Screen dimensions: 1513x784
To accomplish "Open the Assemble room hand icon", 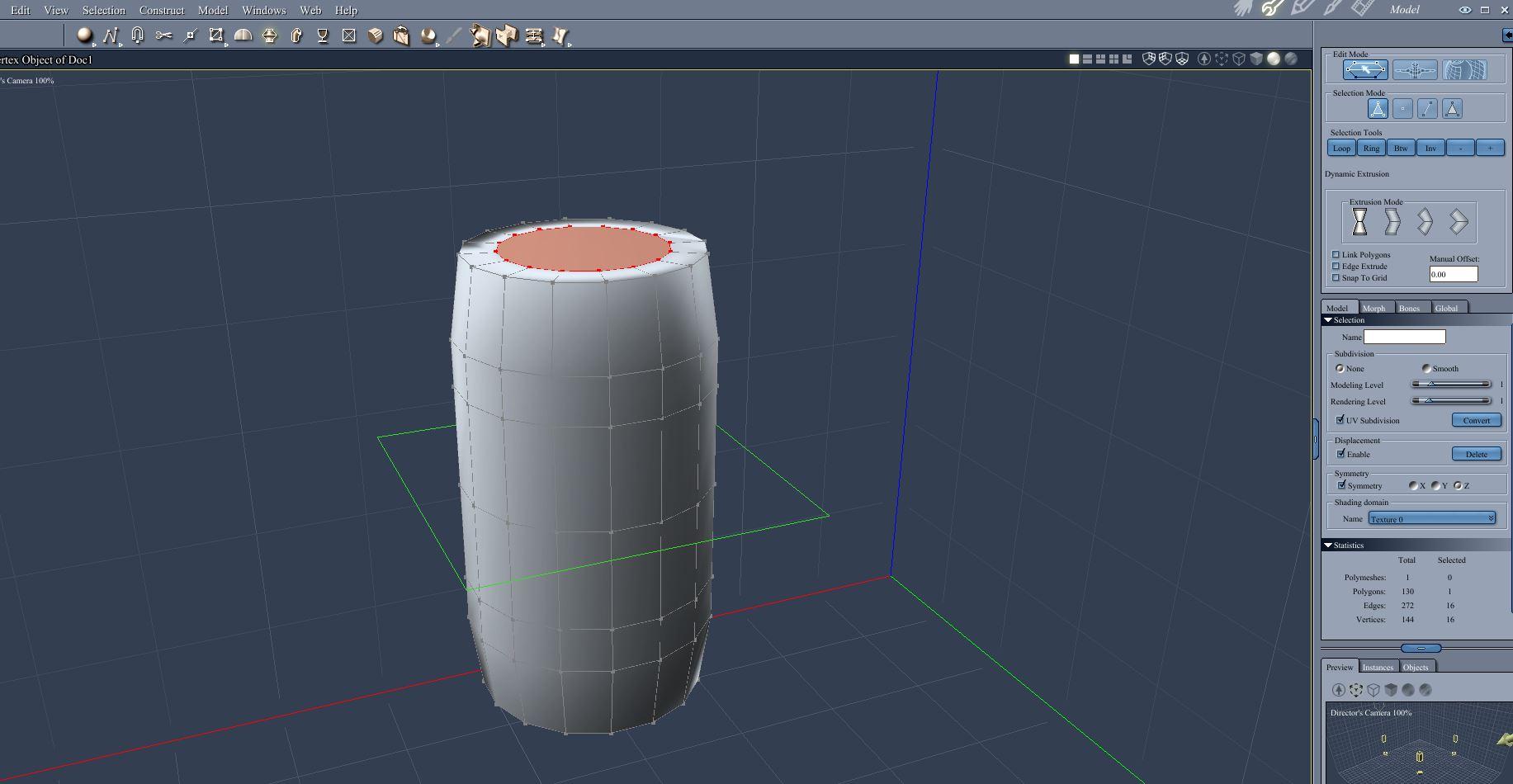I will tap(1244, 8).
